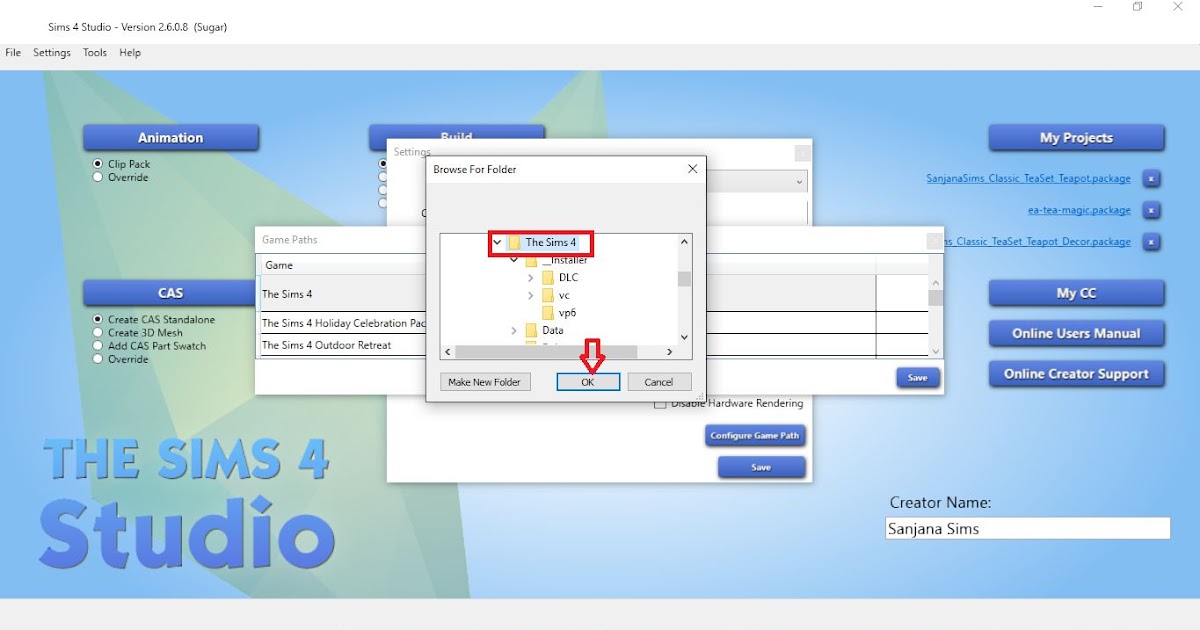Click the Configure Game Path button

coord(755,436)
